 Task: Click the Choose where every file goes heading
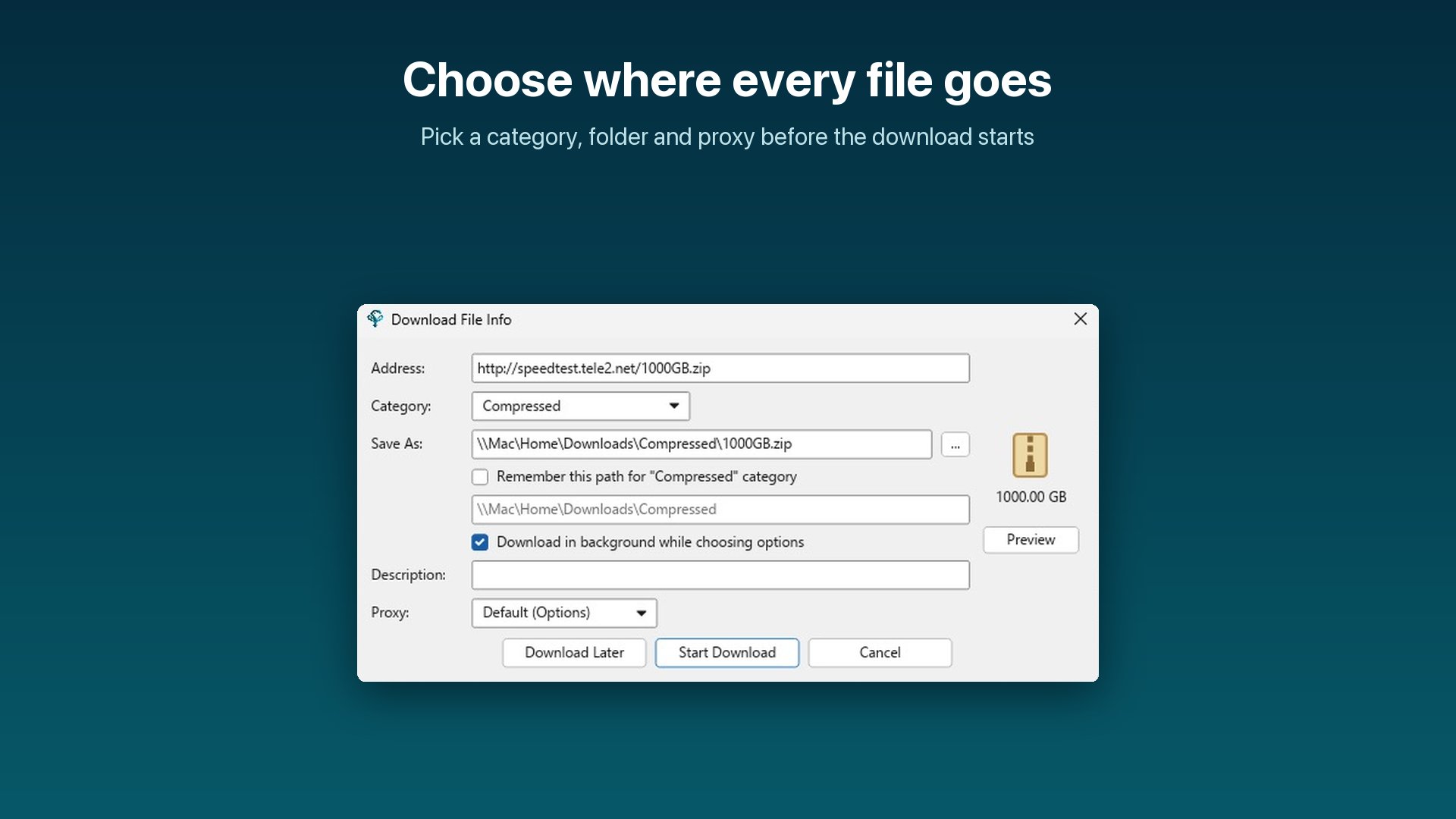[727, 80]
